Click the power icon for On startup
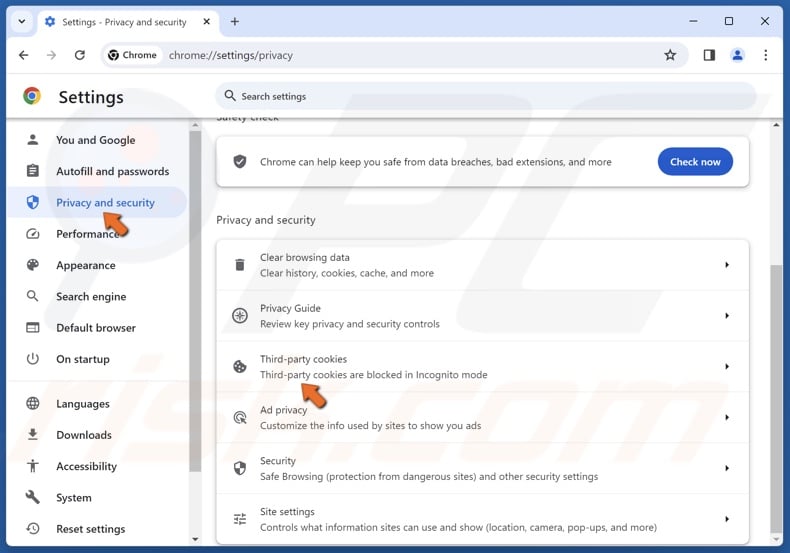This screenshot has width=790, height=553. 33,359
